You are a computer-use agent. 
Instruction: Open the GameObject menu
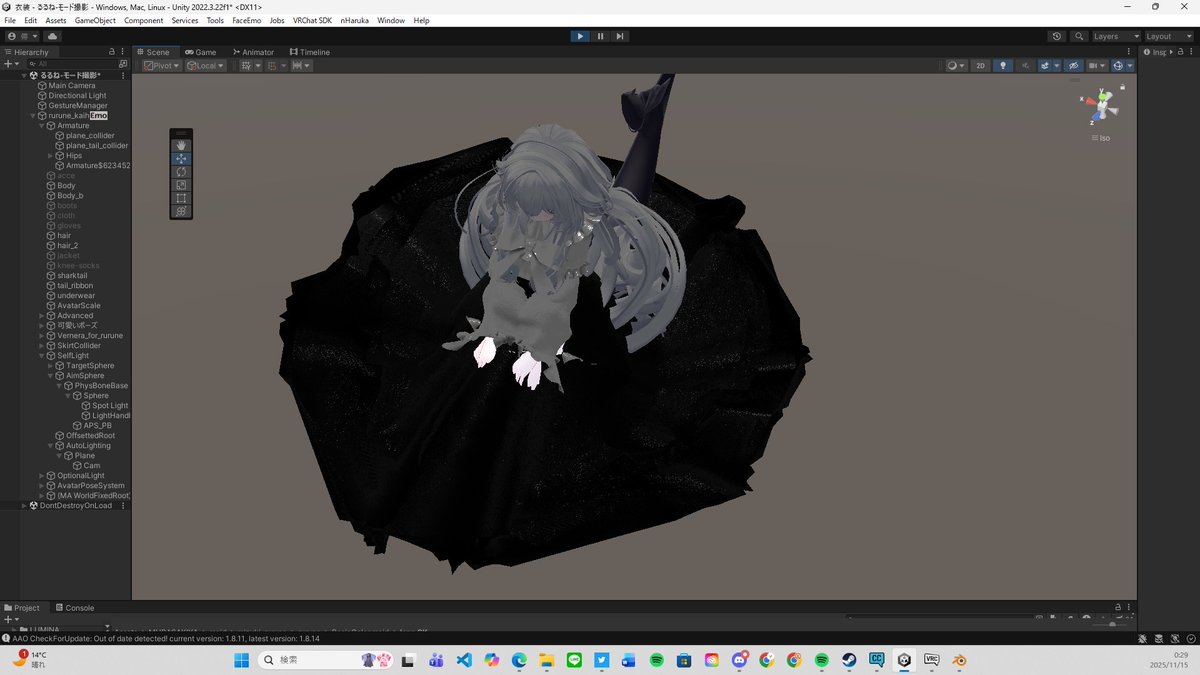coord(95,20)
